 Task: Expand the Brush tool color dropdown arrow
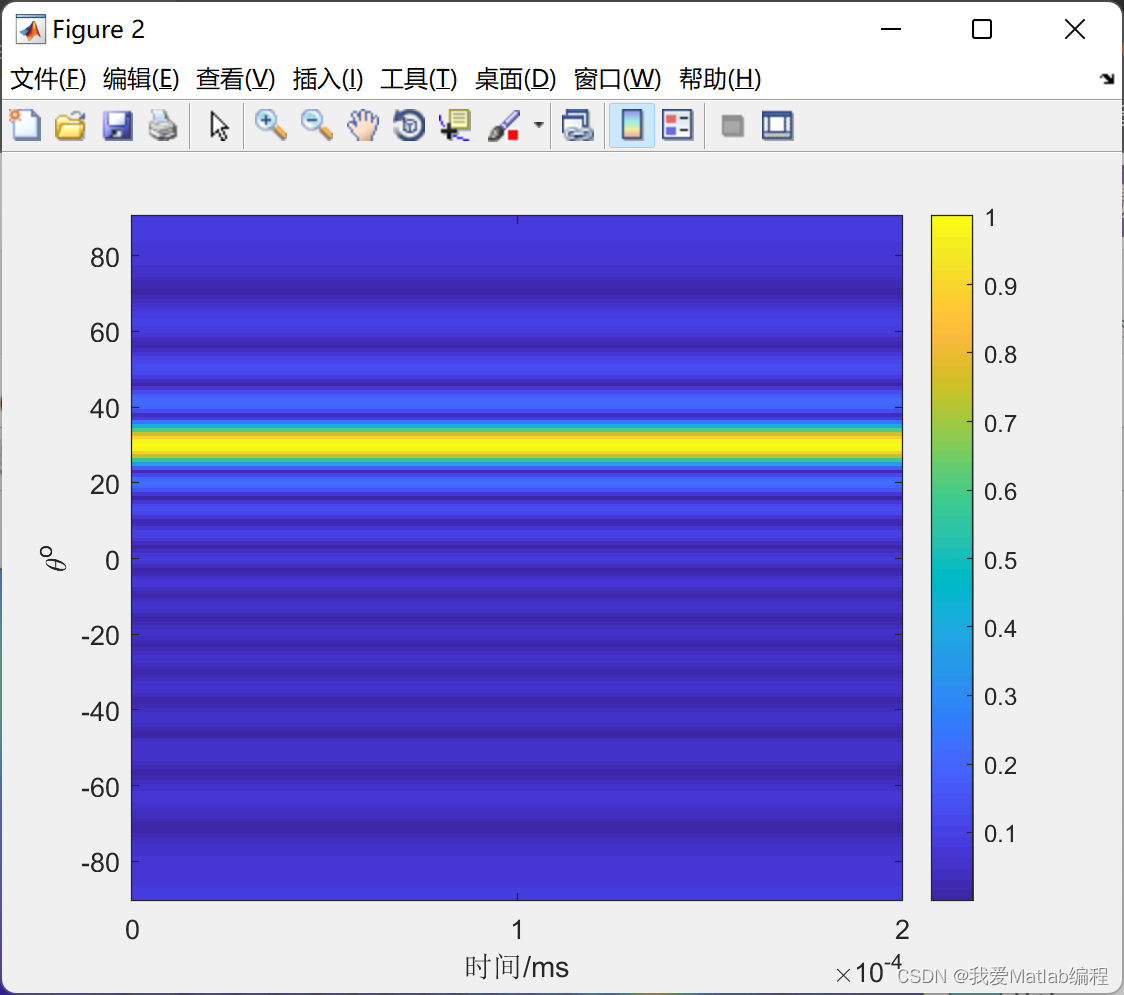[538, 125]
